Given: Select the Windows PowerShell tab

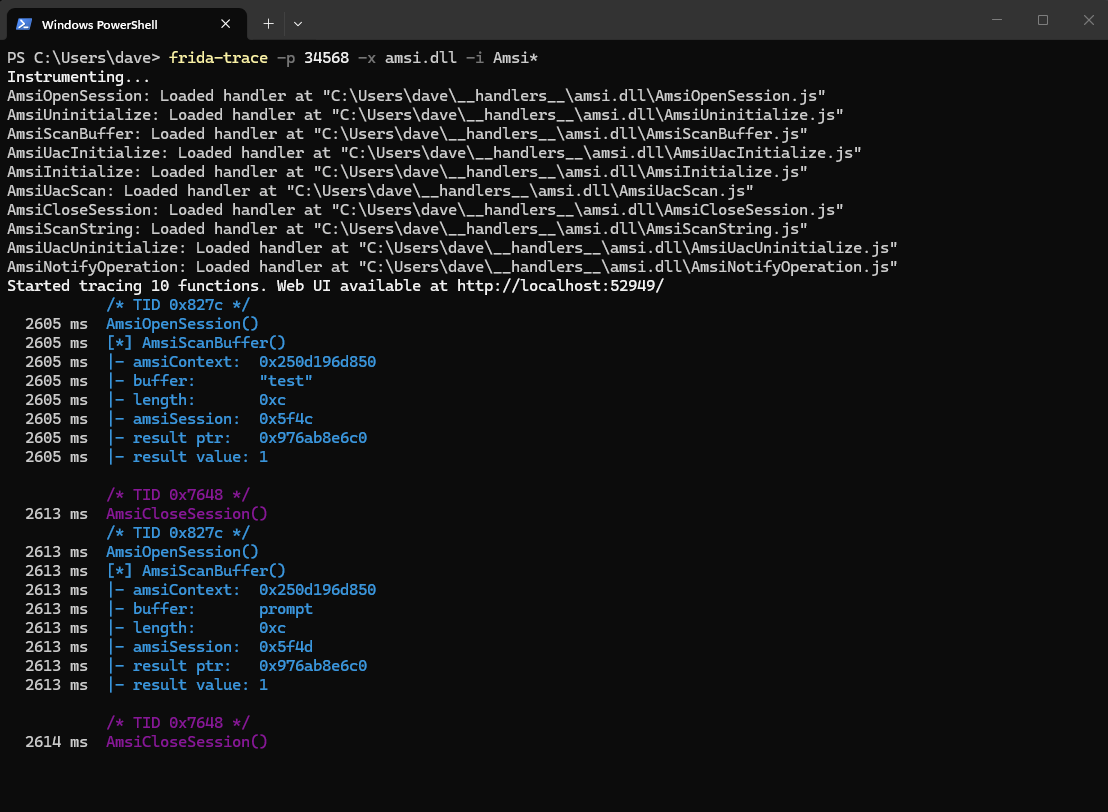Looking at the screenshot, I should pos(127,24).
